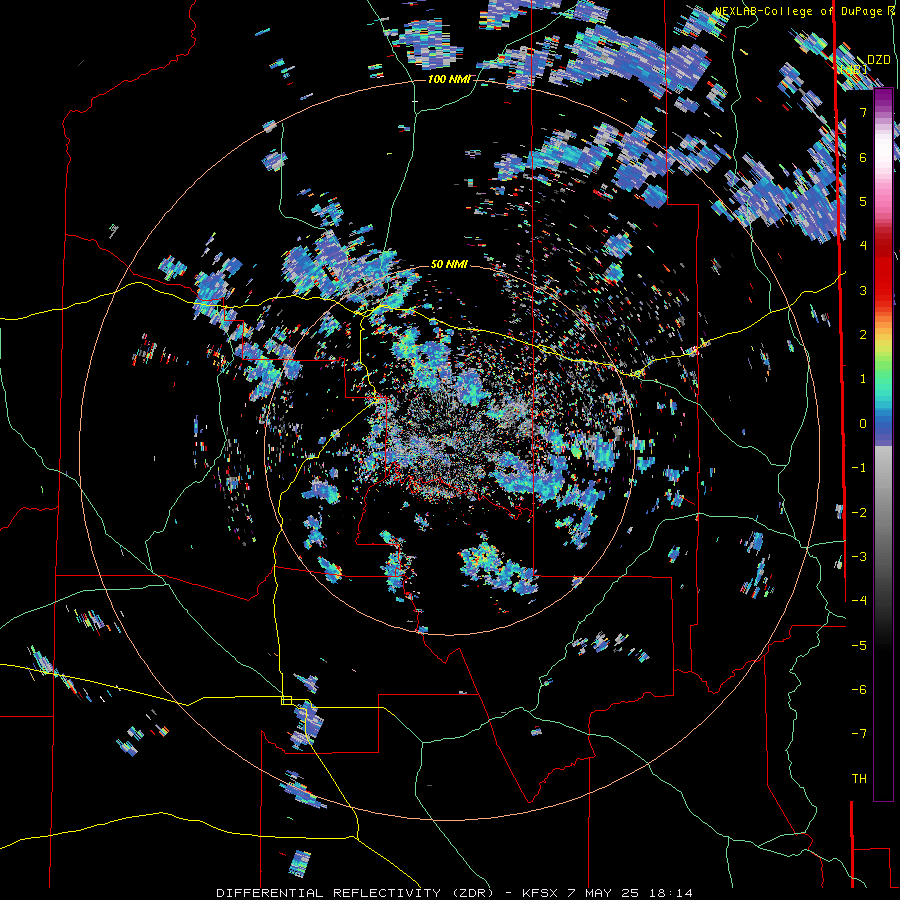Select the "KFSX" radar station identifier
Screen dimensions: 900x900
tap(542, 893)
